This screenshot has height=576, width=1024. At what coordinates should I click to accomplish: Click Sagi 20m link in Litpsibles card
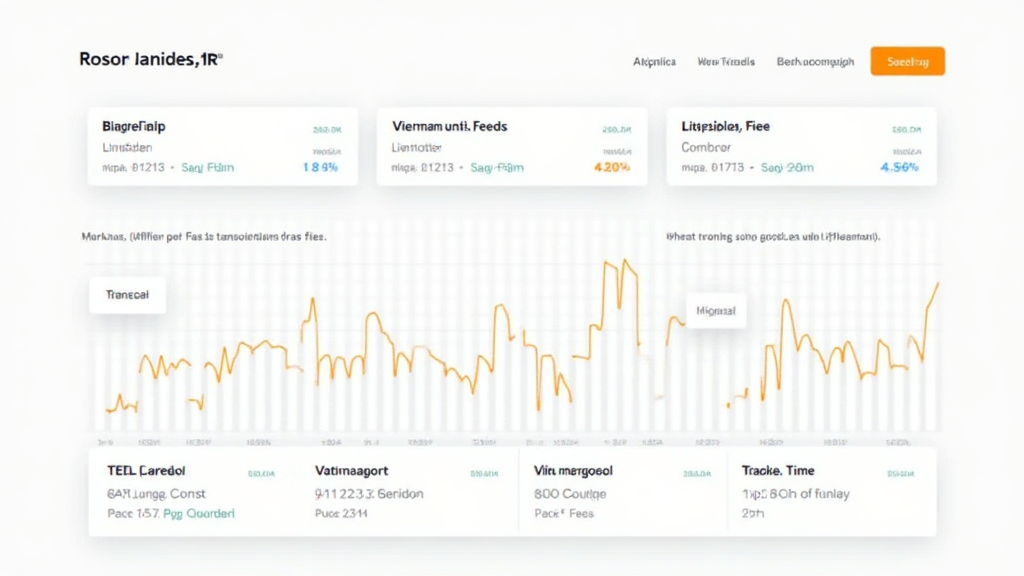point(787,168)
